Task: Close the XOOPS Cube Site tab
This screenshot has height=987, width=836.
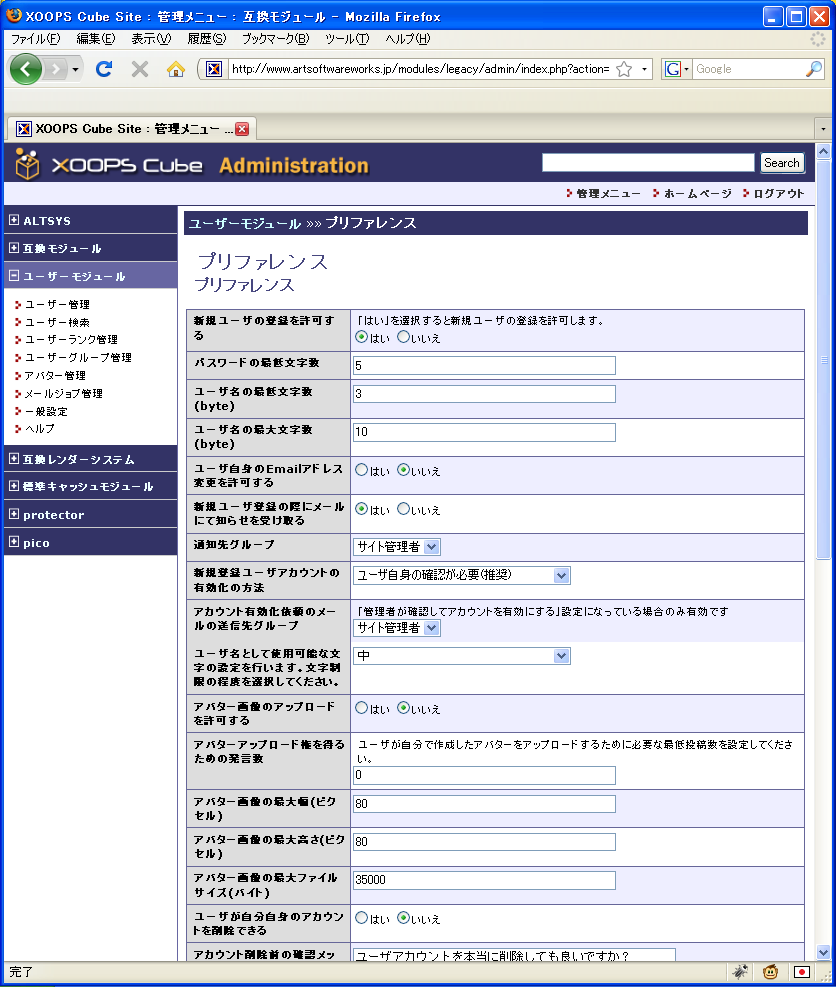Action: click(x=242, y=129)
